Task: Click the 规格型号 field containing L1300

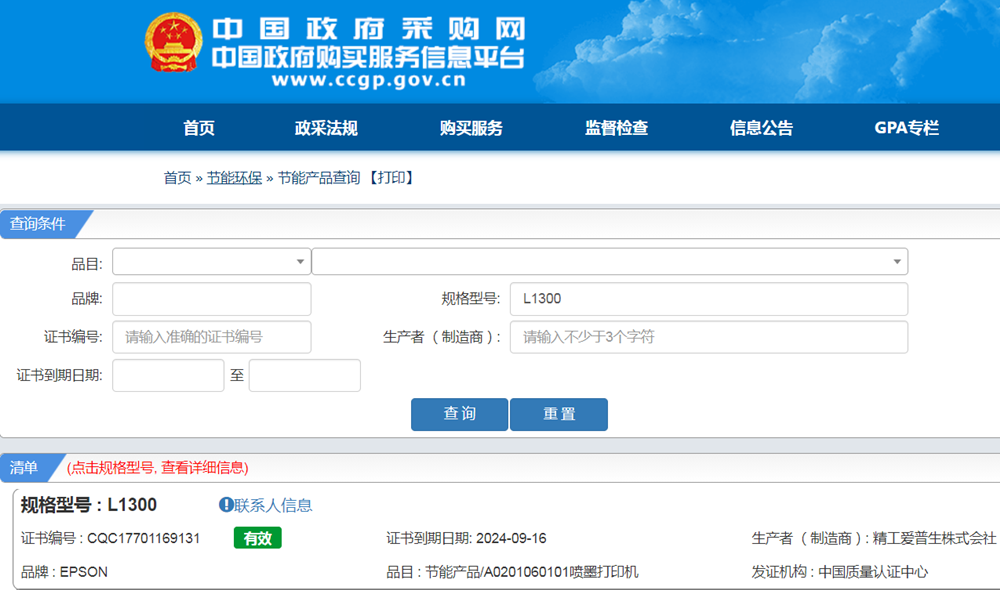Action: [x=708, y=299]
